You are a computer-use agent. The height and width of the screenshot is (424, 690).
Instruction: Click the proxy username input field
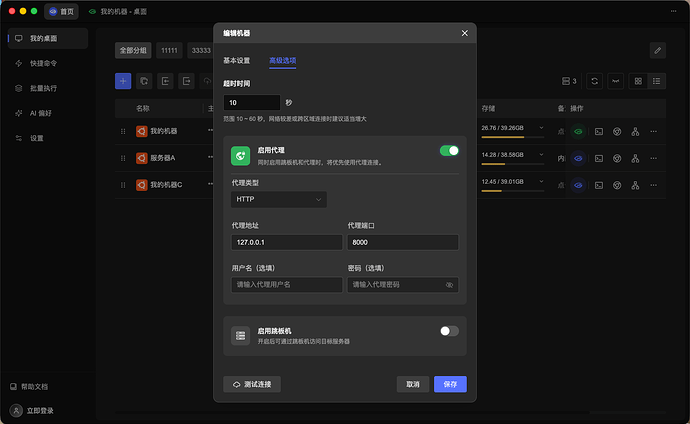pos(286,285)
